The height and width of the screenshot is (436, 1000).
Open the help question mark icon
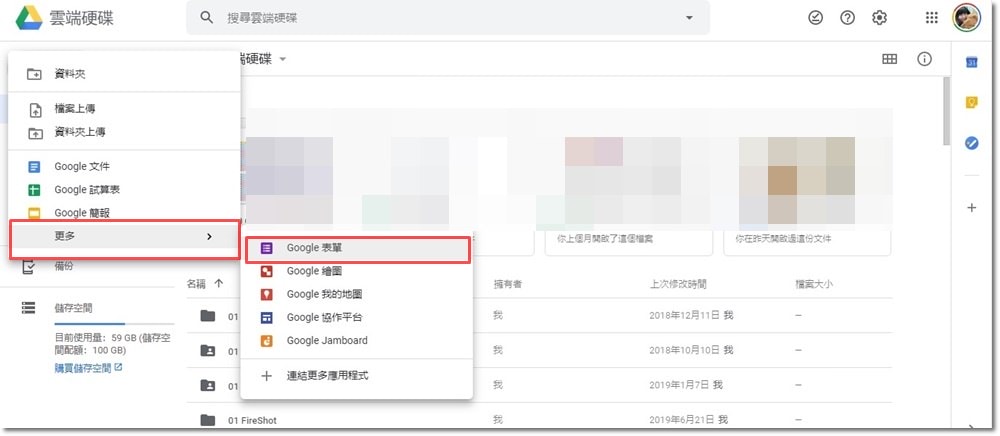pos(848,18)
